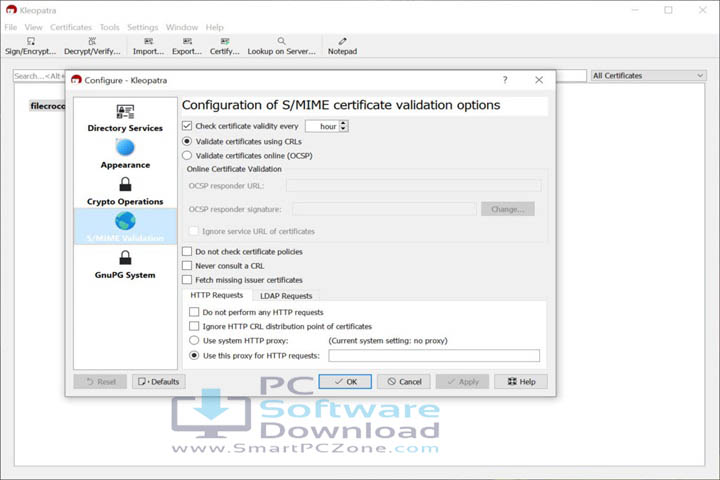Select Crypto Operations settings page
Screen dimensions: 720x480
click(125, 191)
